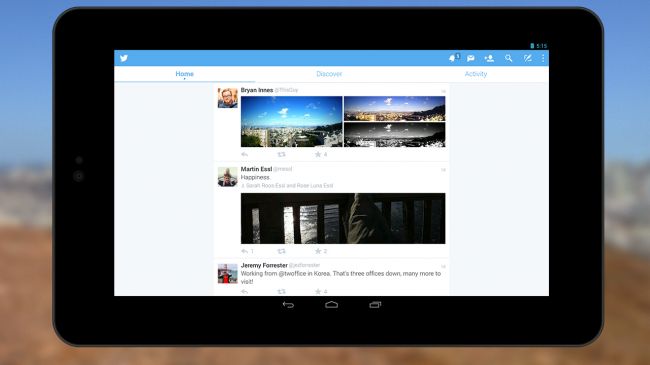Favorite Martin Essl's Happiness tweet

pyautogui.click(x=318, y=251)
